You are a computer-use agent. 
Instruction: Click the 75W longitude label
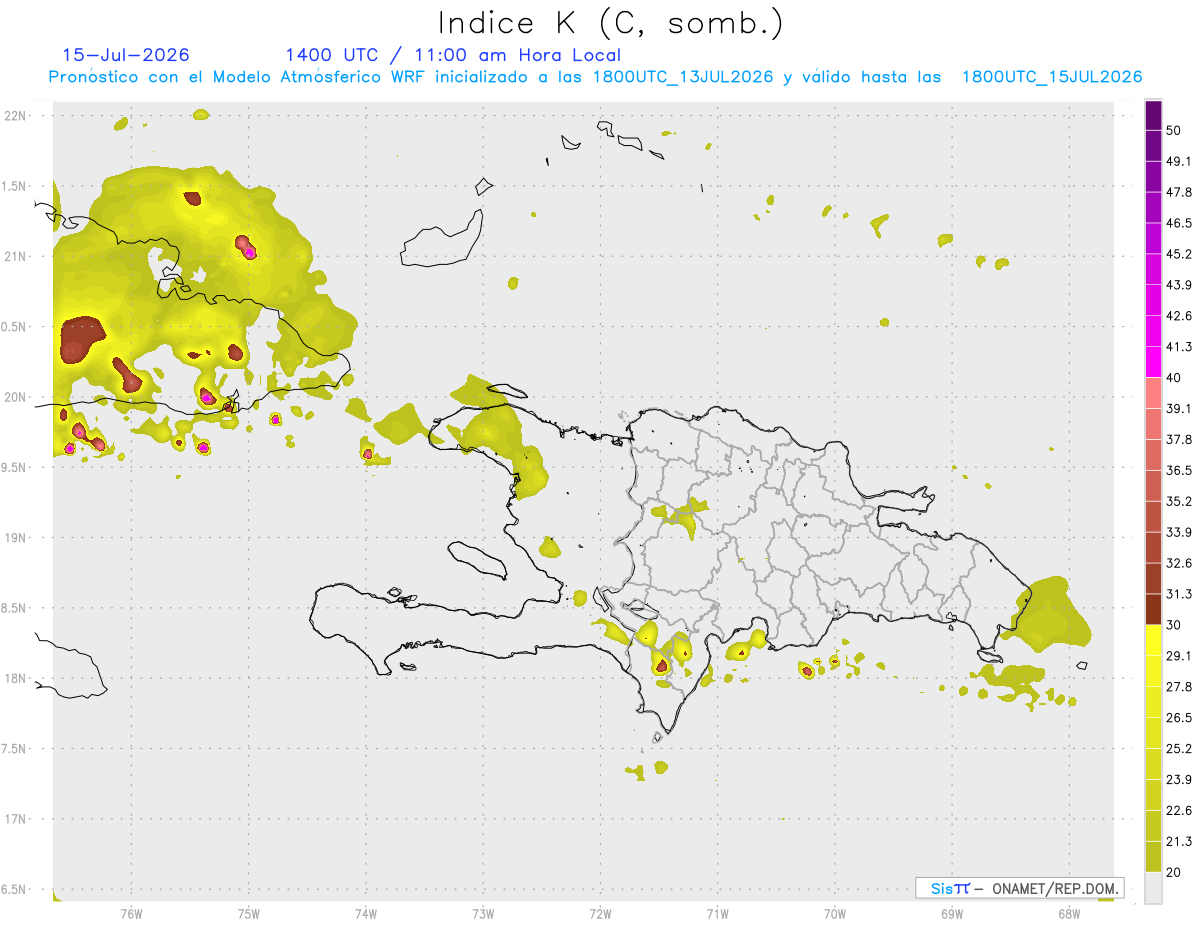click(x=248, y=914)
